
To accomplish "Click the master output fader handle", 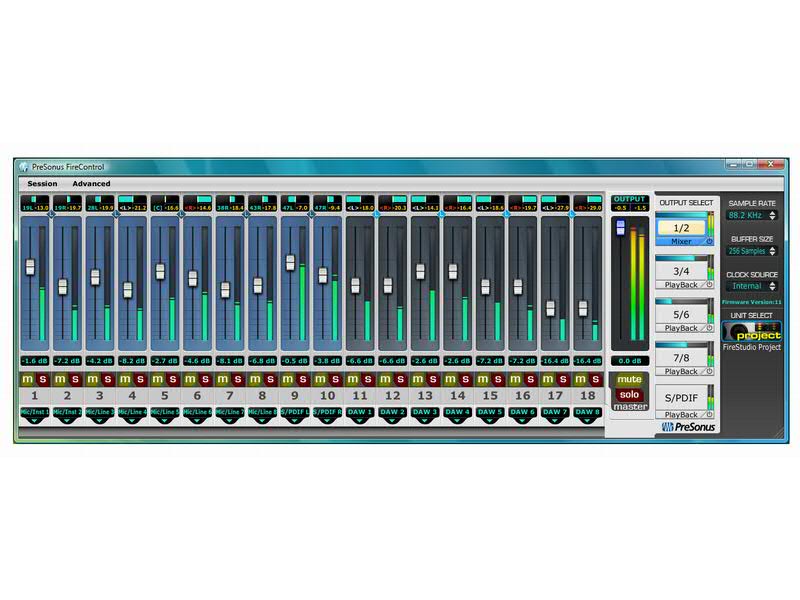I will tap(620, 228).
